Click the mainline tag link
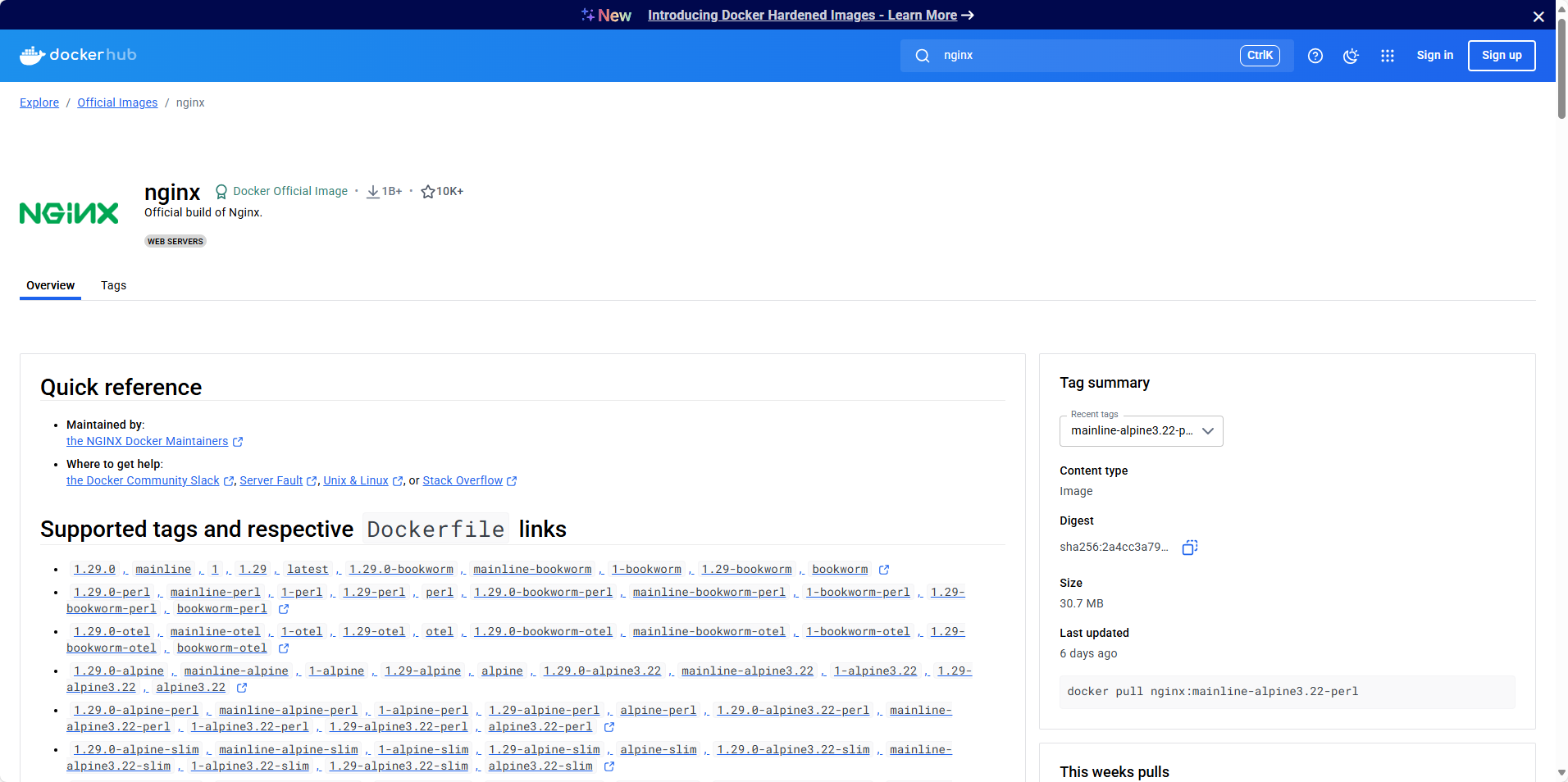This screenshot has width=1568, height=782. 163,569
